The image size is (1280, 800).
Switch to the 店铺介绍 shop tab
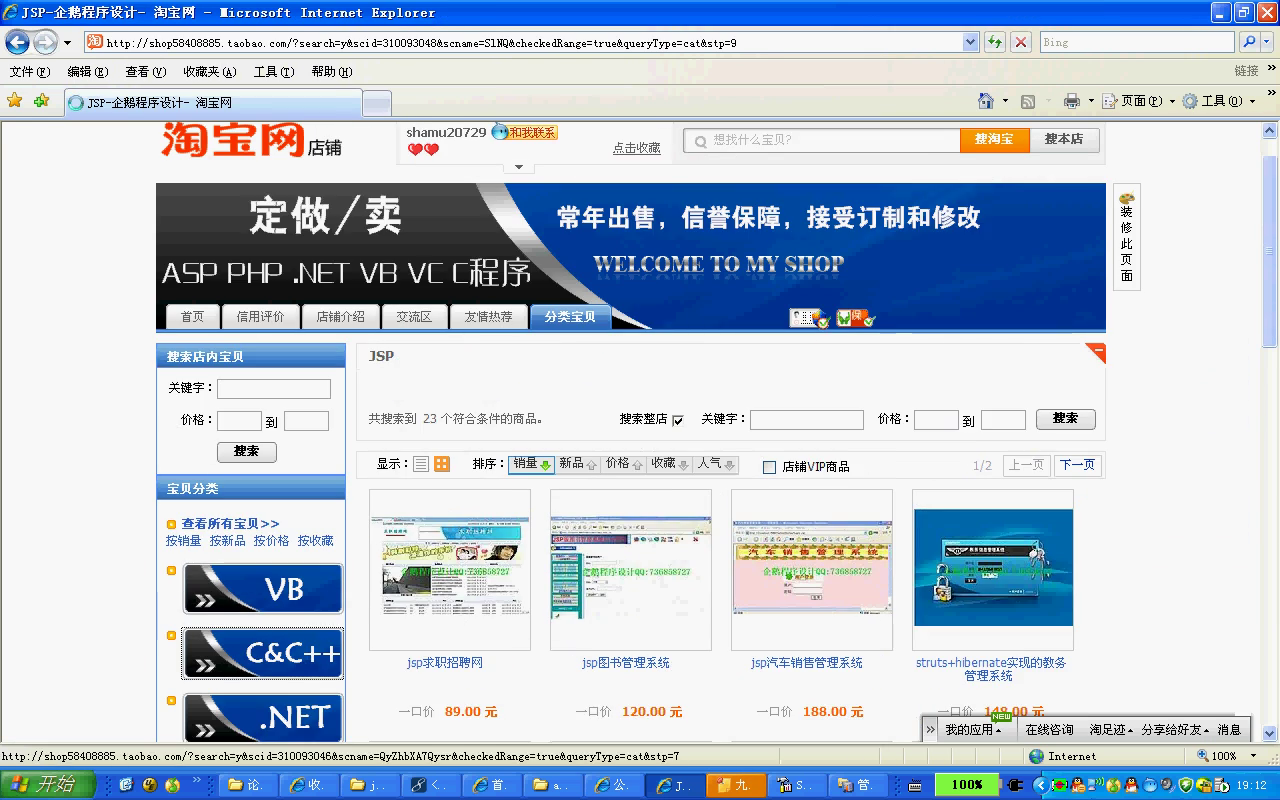pyautogui.click(x=340, y=316)
